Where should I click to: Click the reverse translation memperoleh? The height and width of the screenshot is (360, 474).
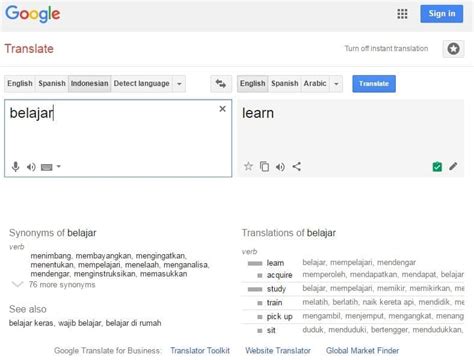(x=324, y=274)
